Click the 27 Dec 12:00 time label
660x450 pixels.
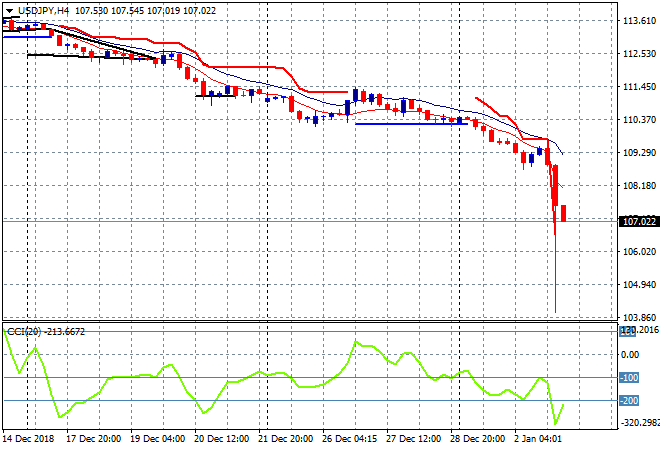click(413, 439)
